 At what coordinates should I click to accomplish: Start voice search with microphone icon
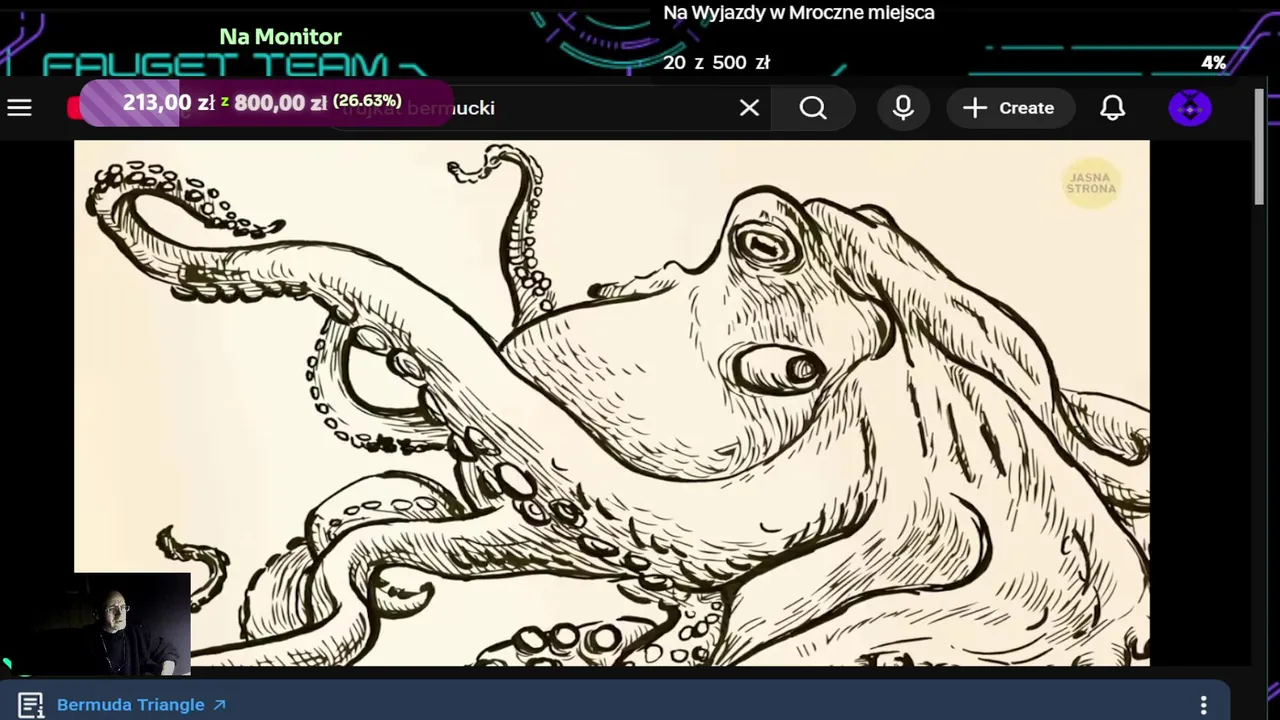click(x=903, y=108)
